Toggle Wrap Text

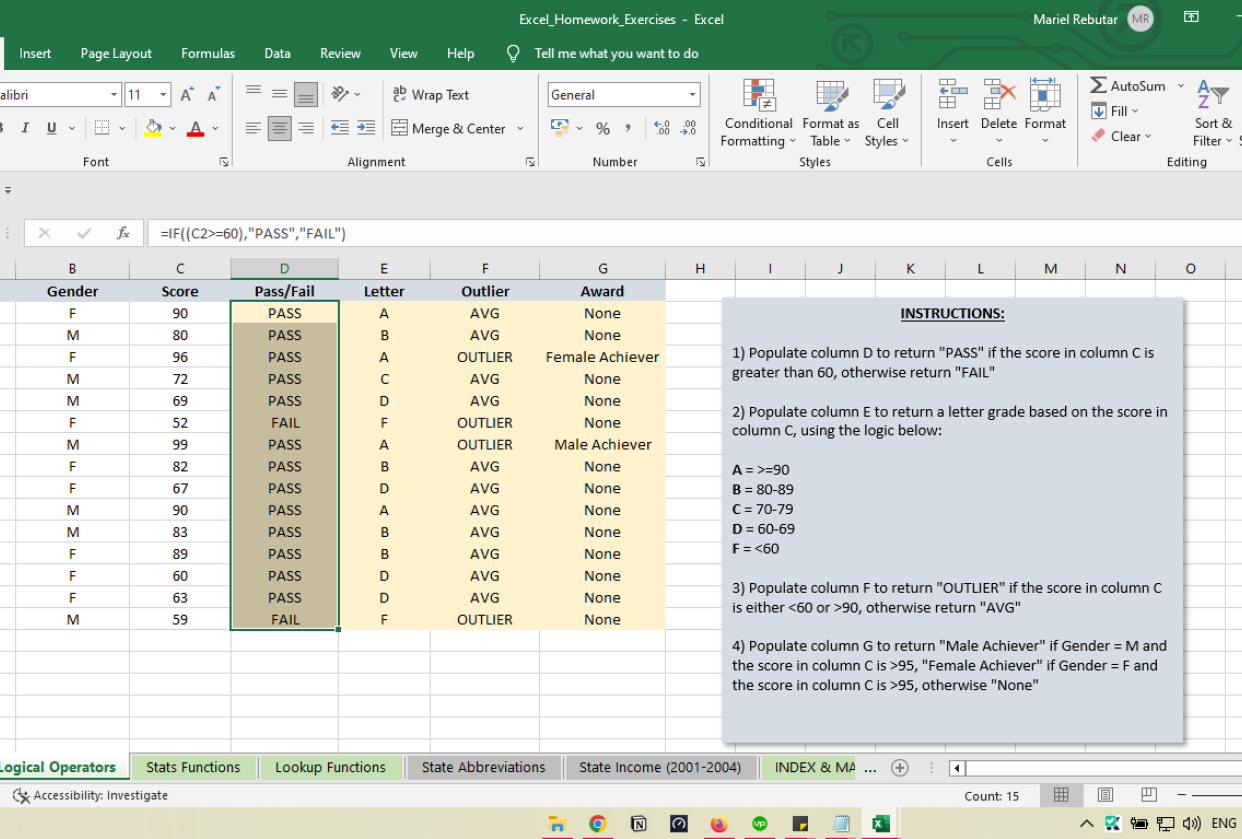click(430, 95)
